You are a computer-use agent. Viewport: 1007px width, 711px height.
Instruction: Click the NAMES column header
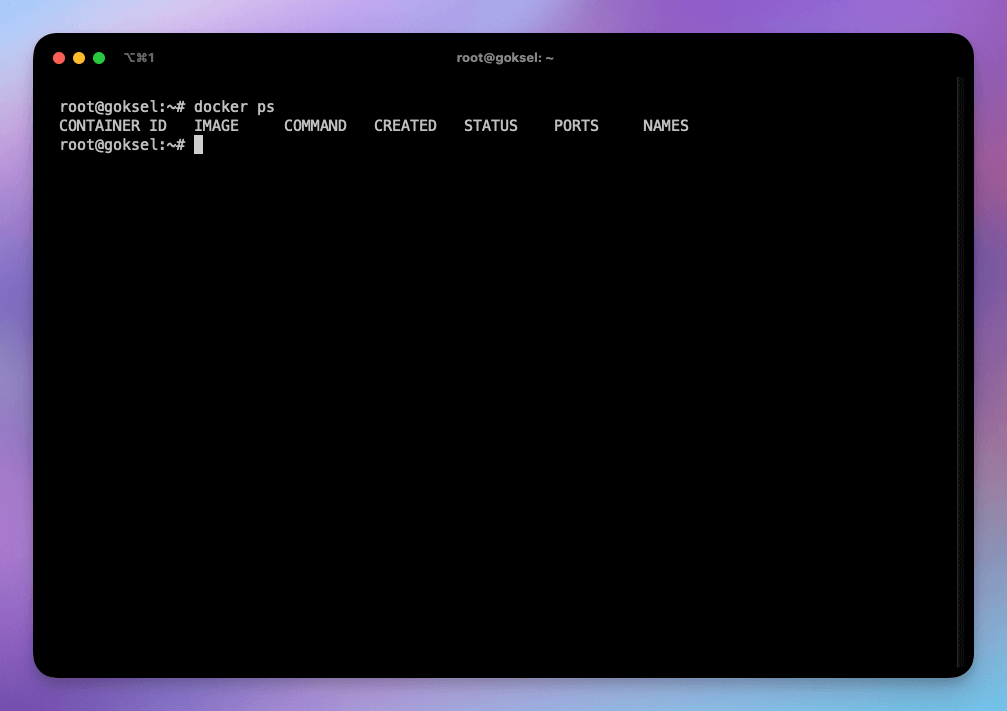point(666,126)
